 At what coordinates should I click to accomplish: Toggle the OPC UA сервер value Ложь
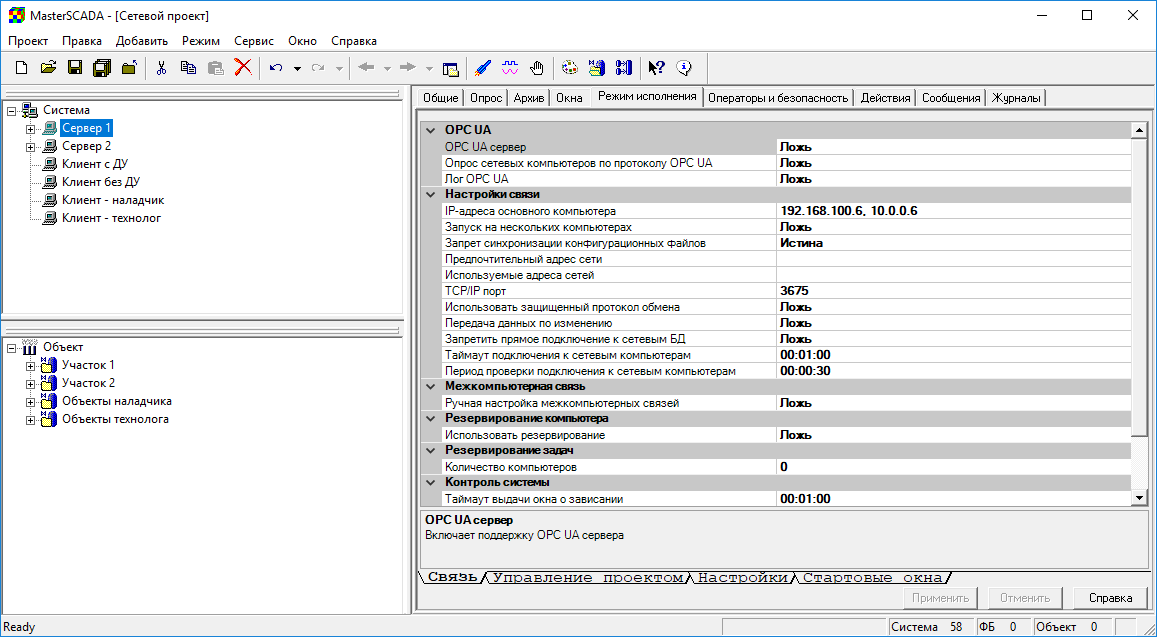pos(953,147)
